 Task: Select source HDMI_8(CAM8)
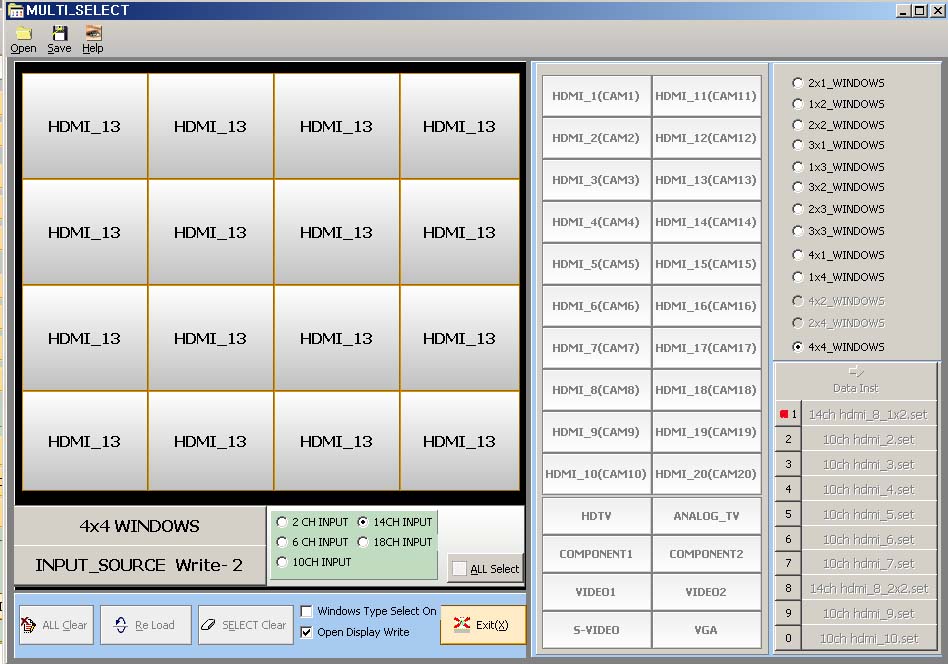(596, 390)
